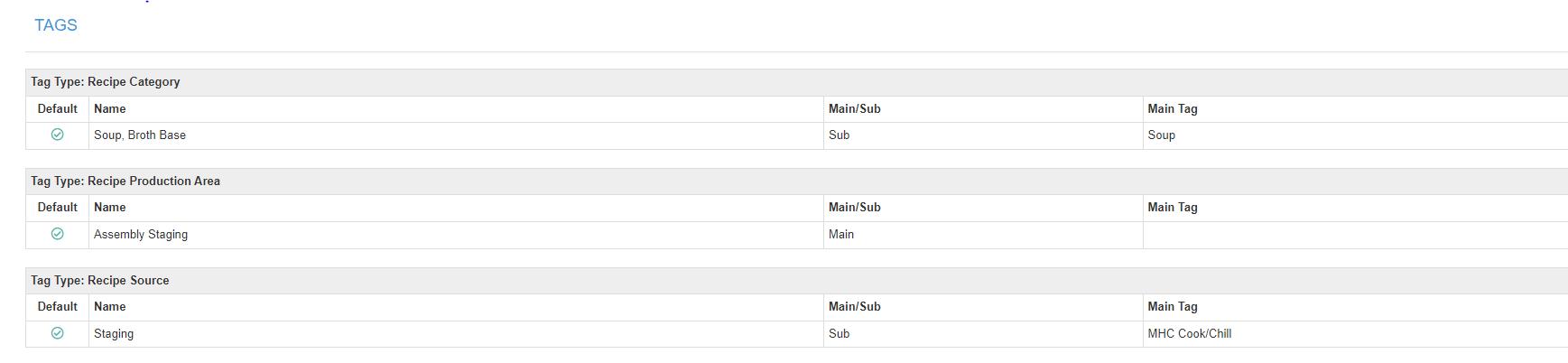Image resolution: width=1568 pixels, height=363 pixels.
Task: Select the Soup, Broth Base name cell
Action: (456, 135)
